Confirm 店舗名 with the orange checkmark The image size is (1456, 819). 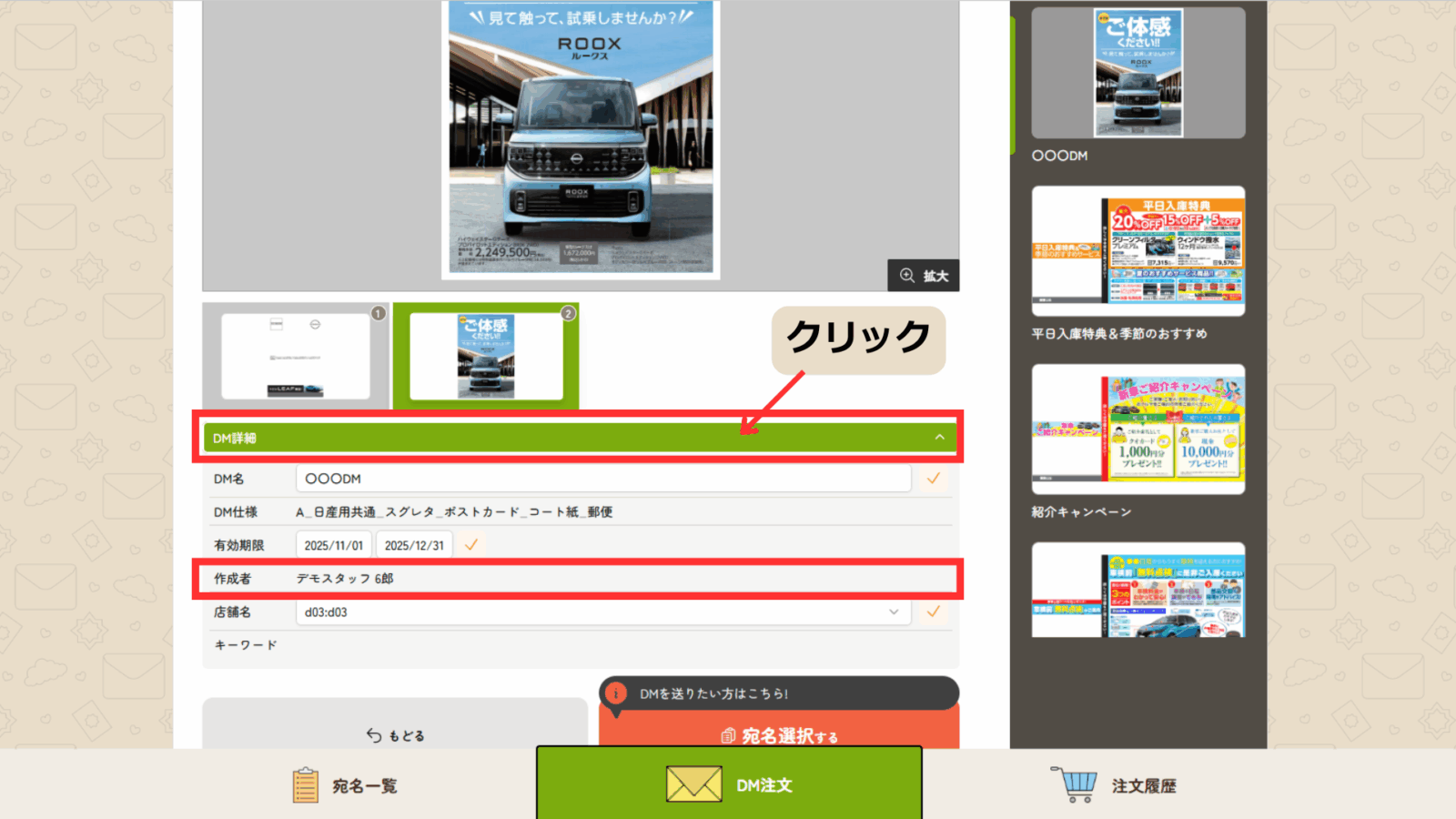click(x=934, y=612)
